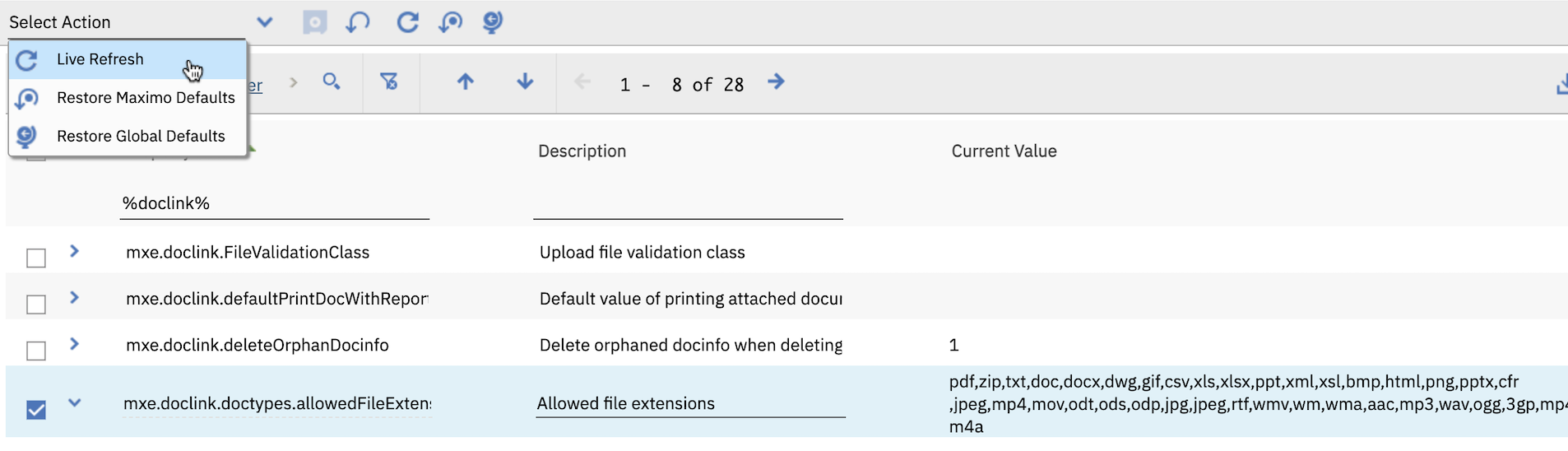Click the Restore Global Defaults globe toolbar icon
This screenshot has height=451, width=1568.
(x=492, y=22)
